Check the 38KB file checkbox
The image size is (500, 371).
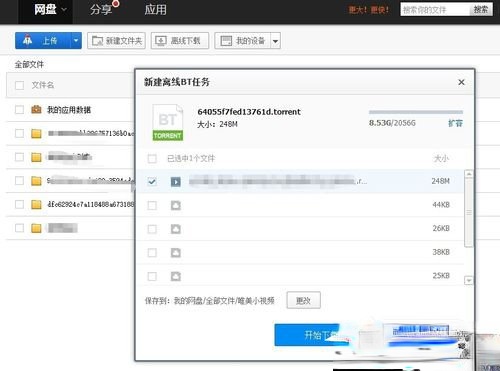point(152,253)
